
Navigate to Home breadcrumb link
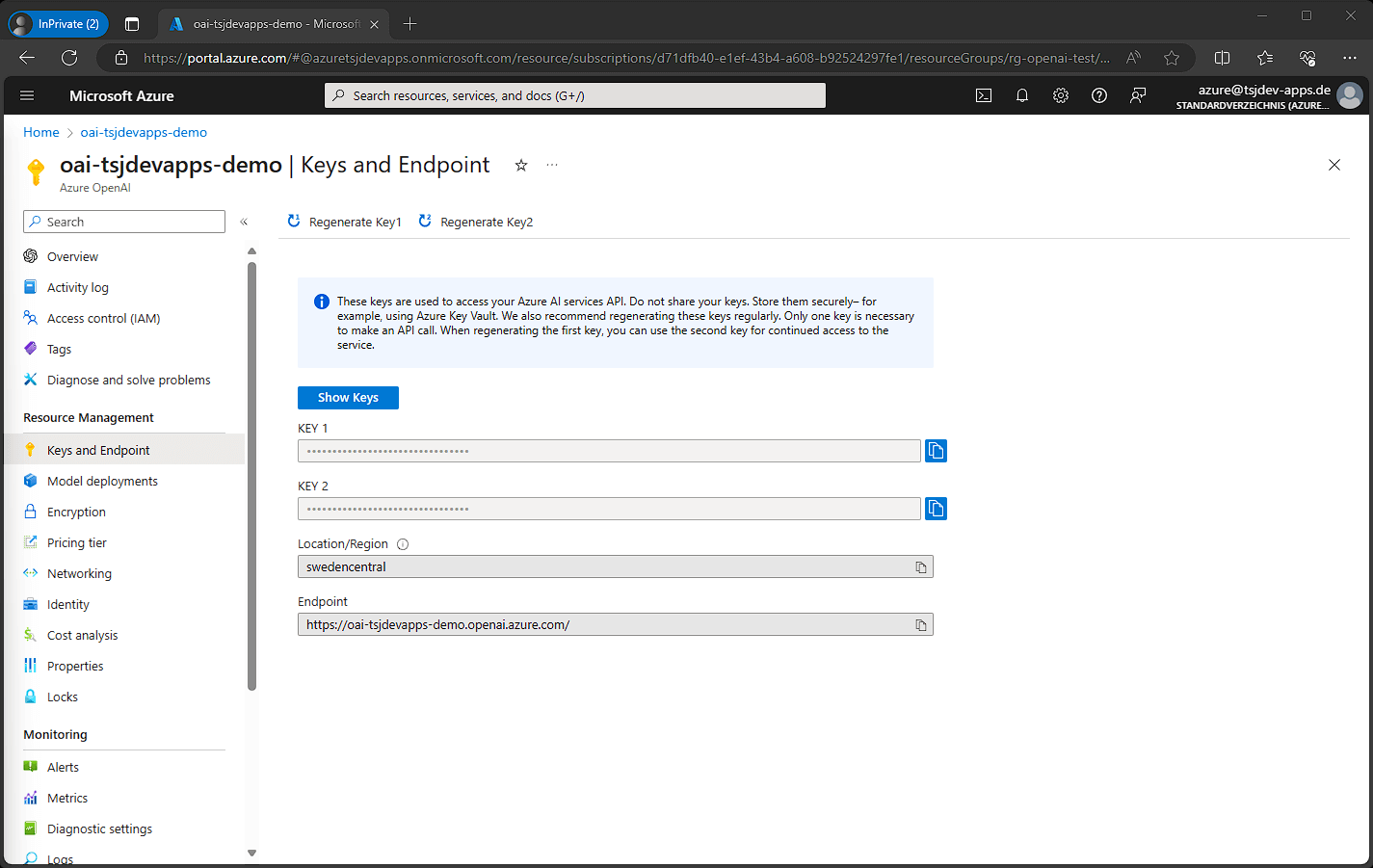click(x=41, y=132)
